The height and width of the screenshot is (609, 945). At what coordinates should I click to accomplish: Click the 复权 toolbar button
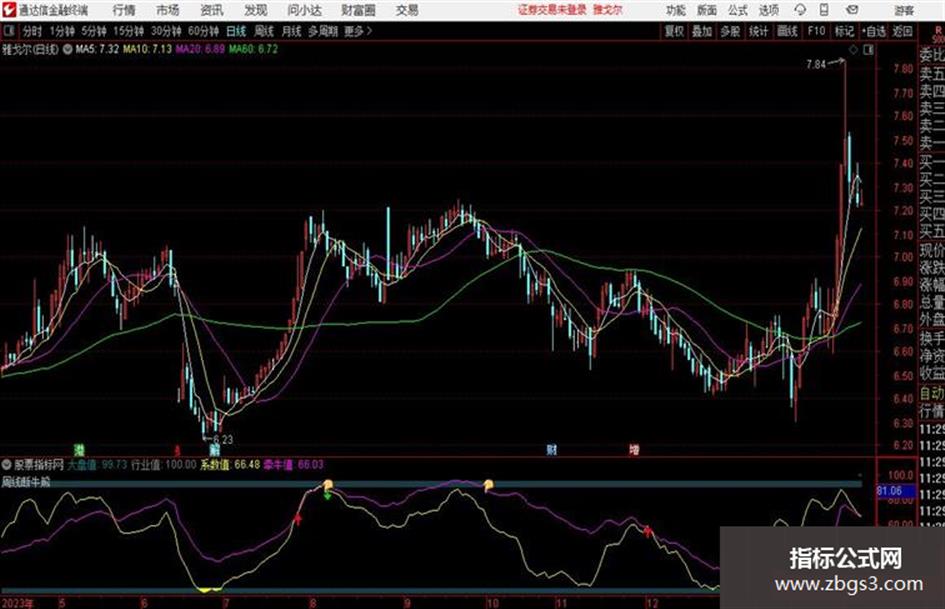(x=673, y=31)
